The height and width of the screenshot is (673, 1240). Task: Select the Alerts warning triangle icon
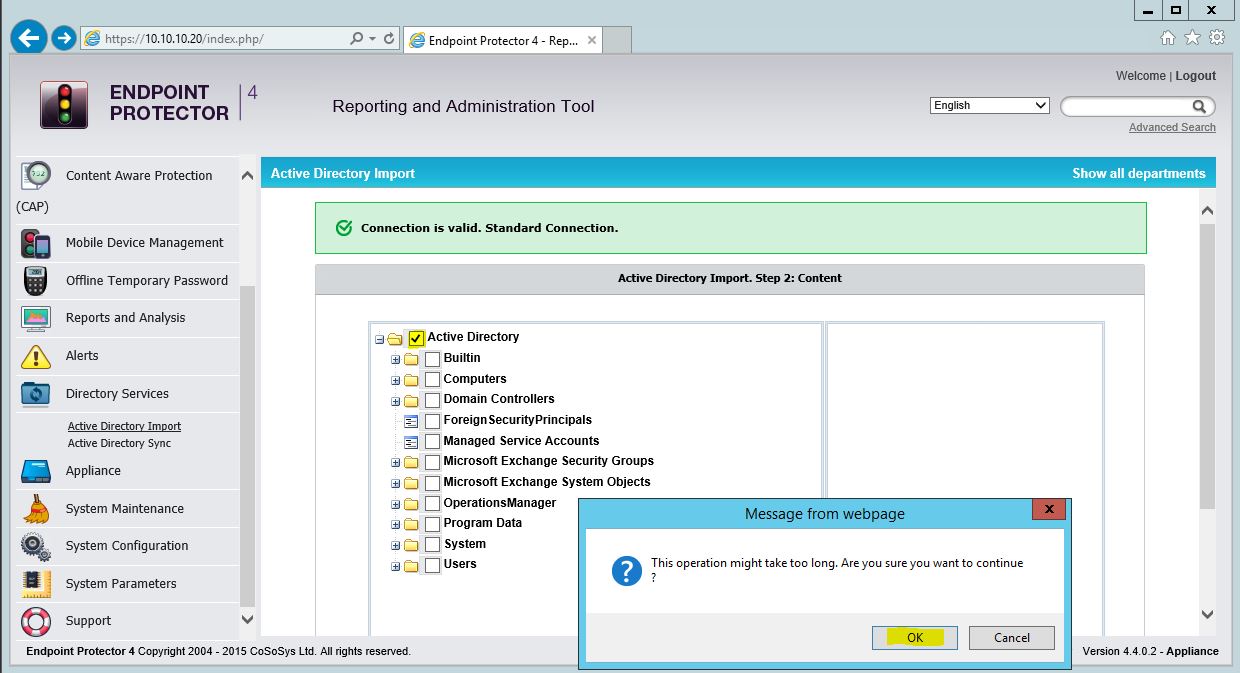coord(36,356)
